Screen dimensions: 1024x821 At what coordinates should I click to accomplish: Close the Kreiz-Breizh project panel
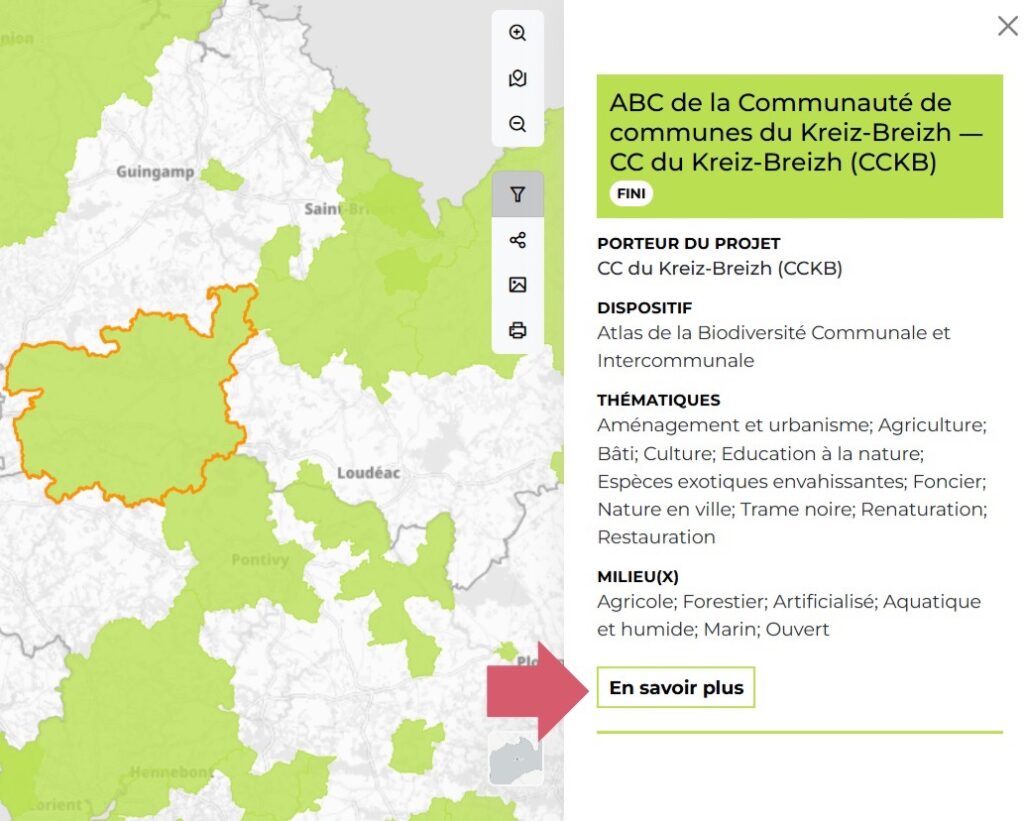coord(1007,26)
